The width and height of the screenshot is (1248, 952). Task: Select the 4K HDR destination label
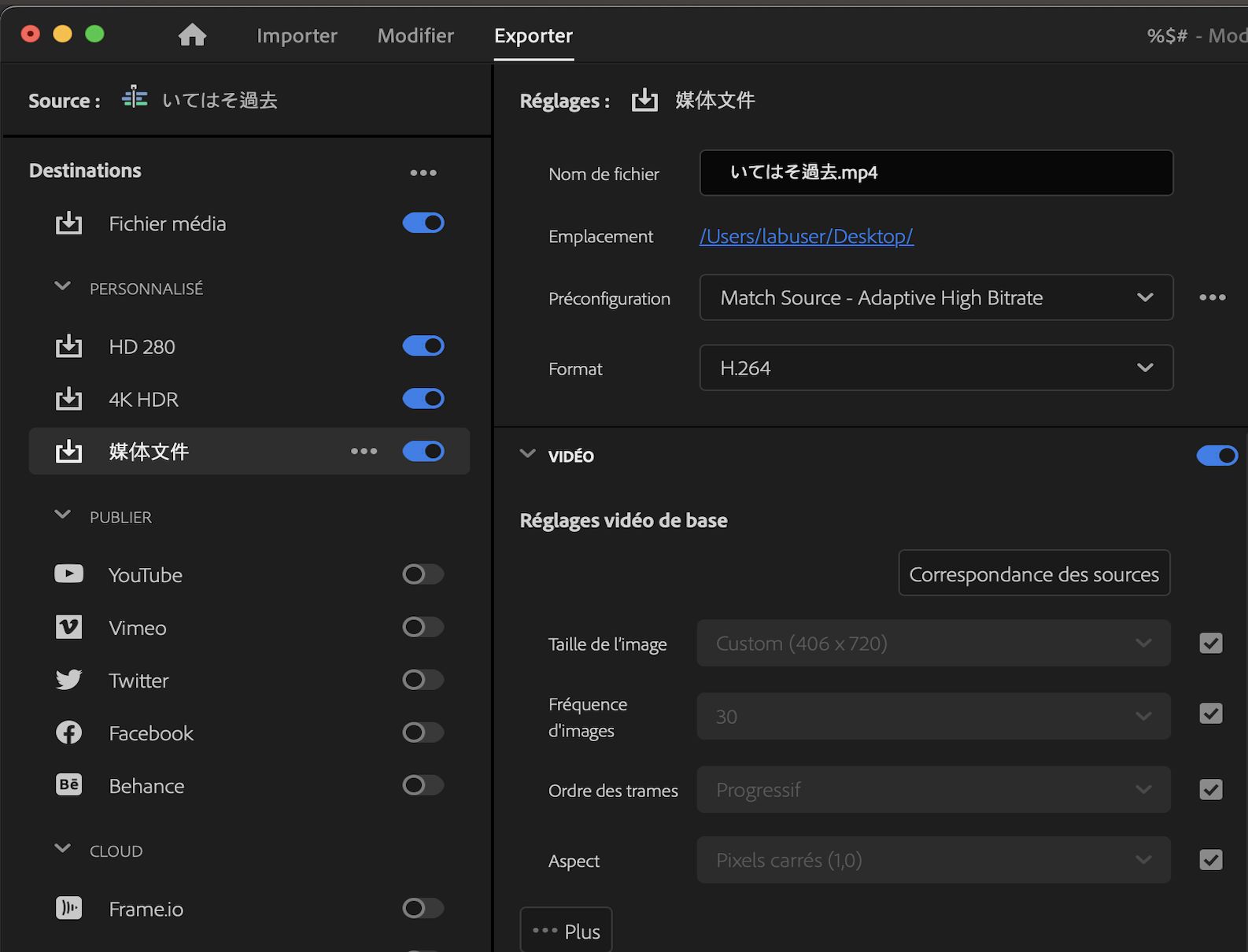[144, 399]
